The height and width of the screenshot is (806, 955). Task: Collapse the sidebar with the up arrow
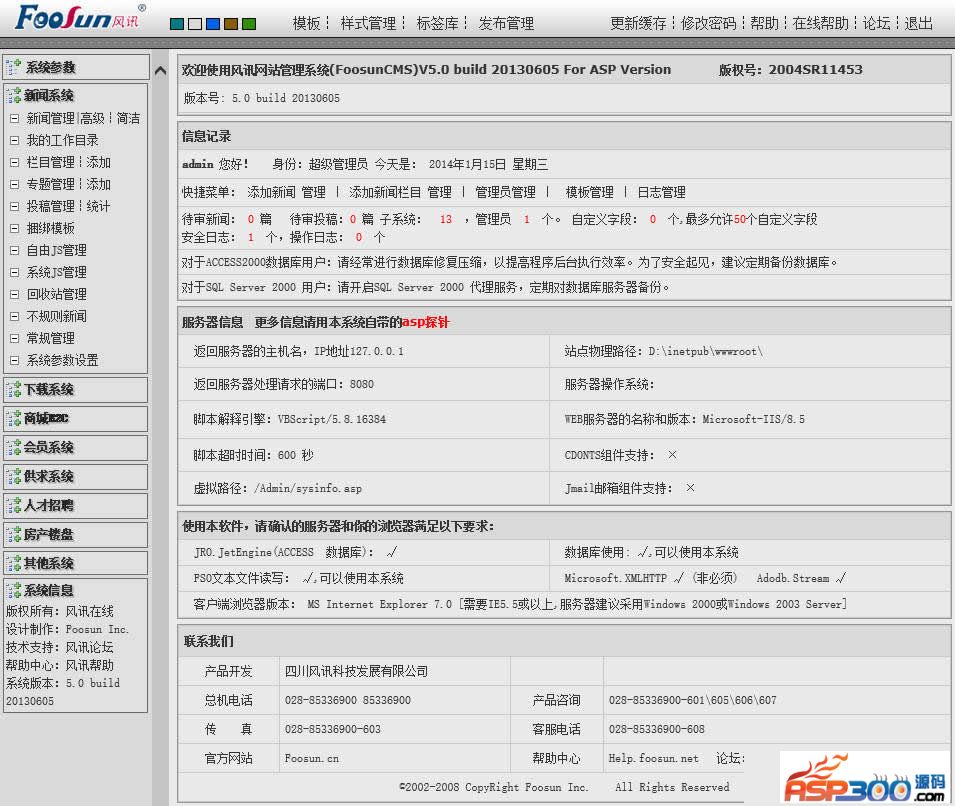(x=161, y=71)
